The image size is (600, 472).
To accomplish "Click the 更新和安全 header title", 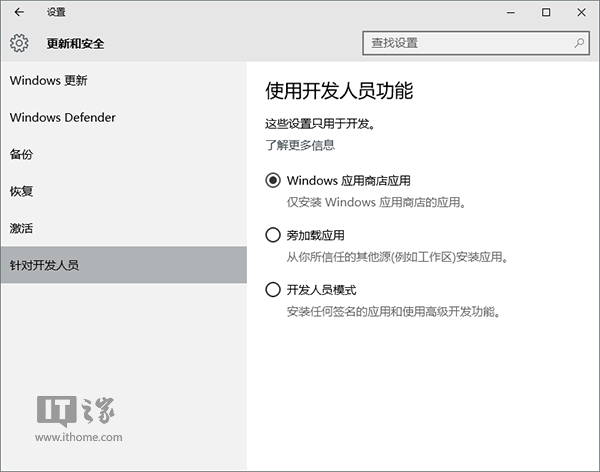I will click(75, 44).
